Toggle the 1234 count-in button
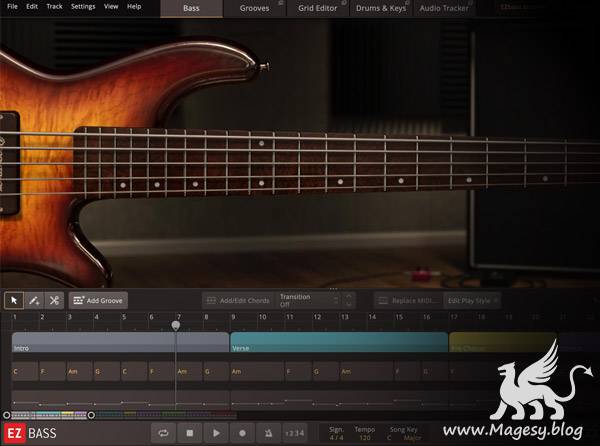The image size is (600, 446). pos(295,433)
